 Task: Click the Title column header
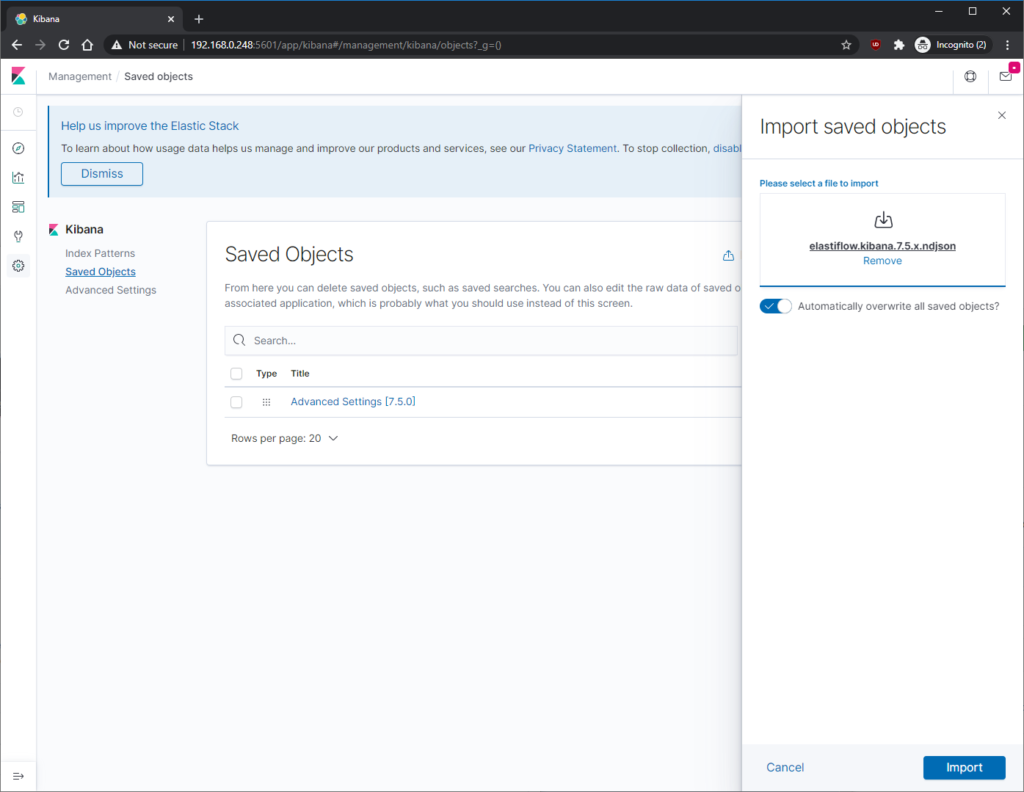pos(300,373)
